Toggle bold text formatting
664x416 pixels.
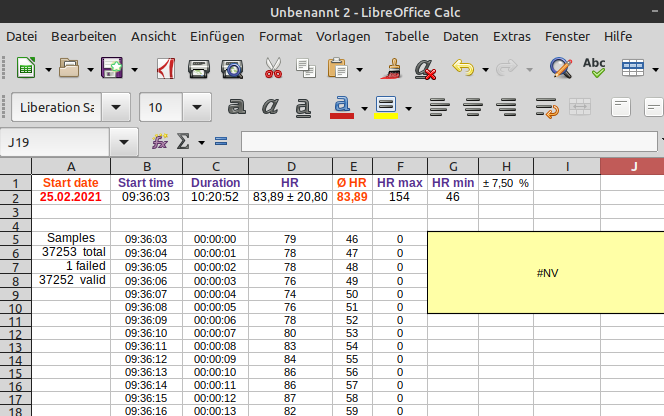point(236,107)
